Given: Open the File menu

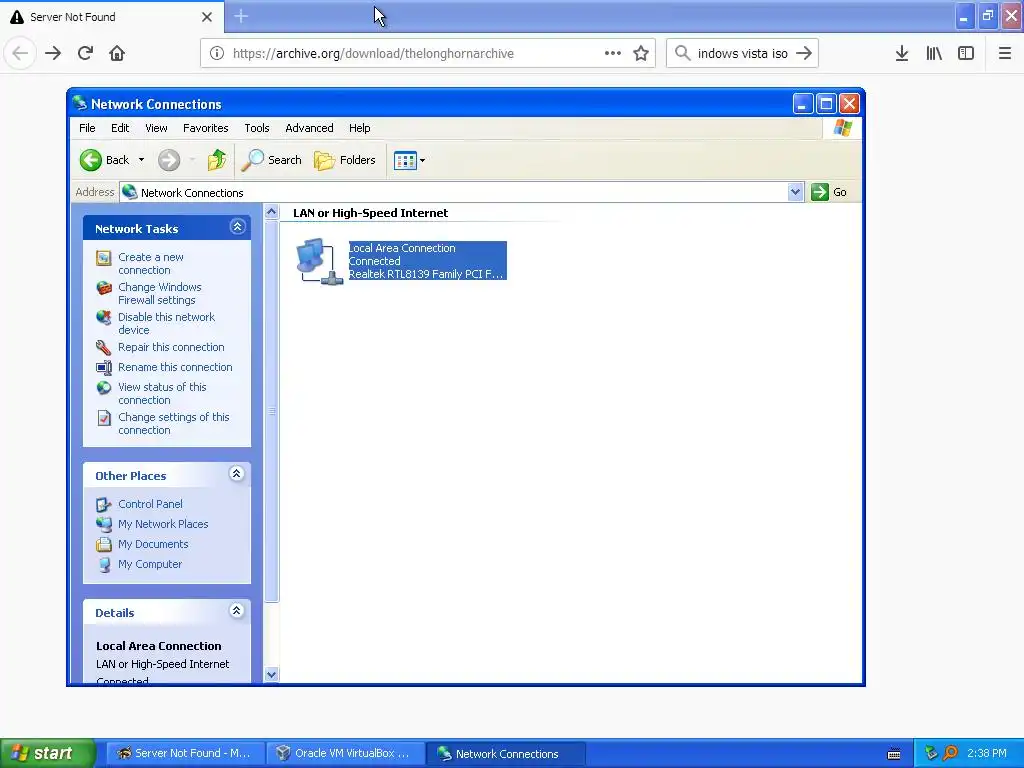Looking at the screenshot, I should pos(87,128).
